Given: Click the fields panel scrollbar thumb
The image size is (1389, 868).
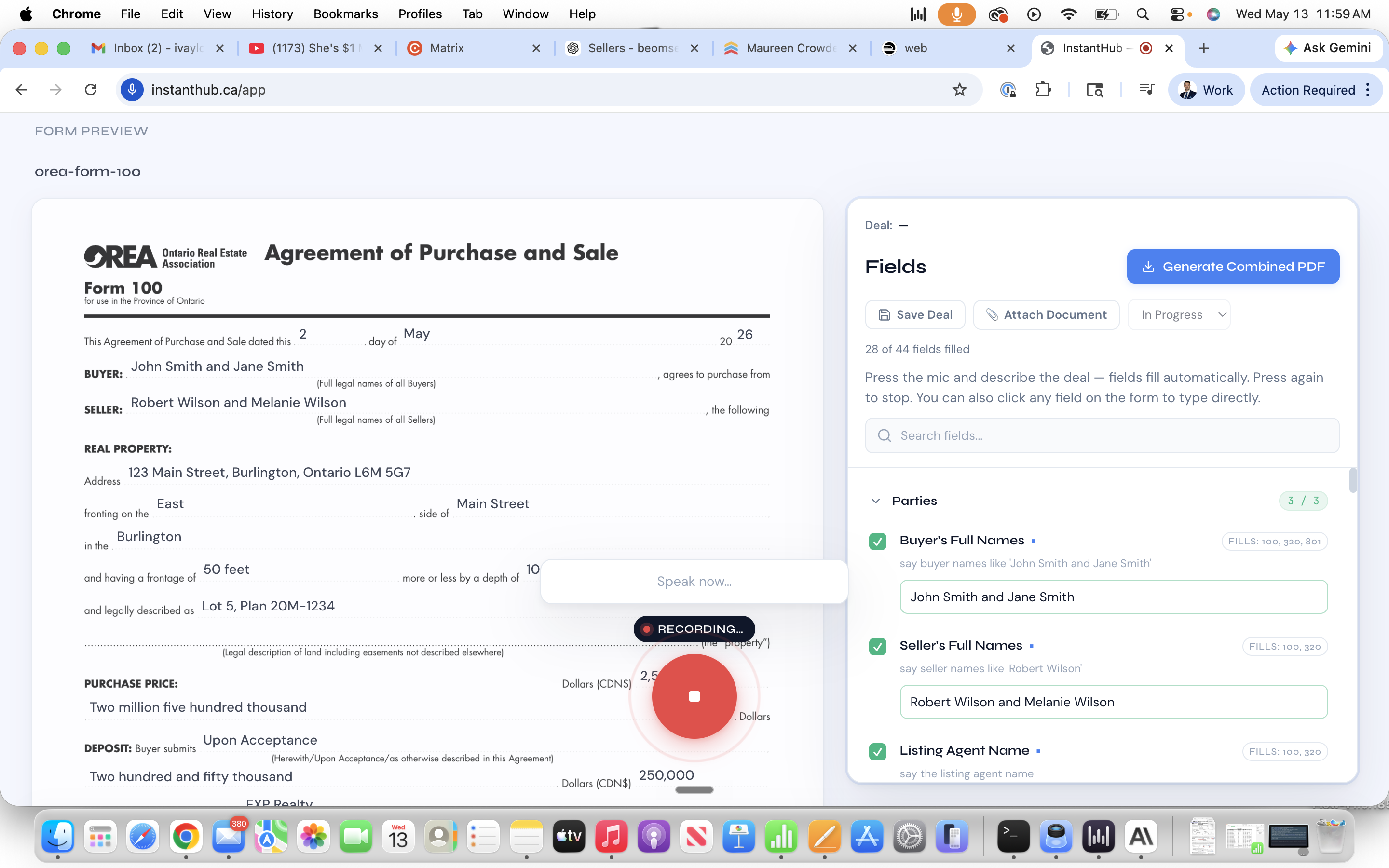Looking at the screenshot, I should point(1353,480).
